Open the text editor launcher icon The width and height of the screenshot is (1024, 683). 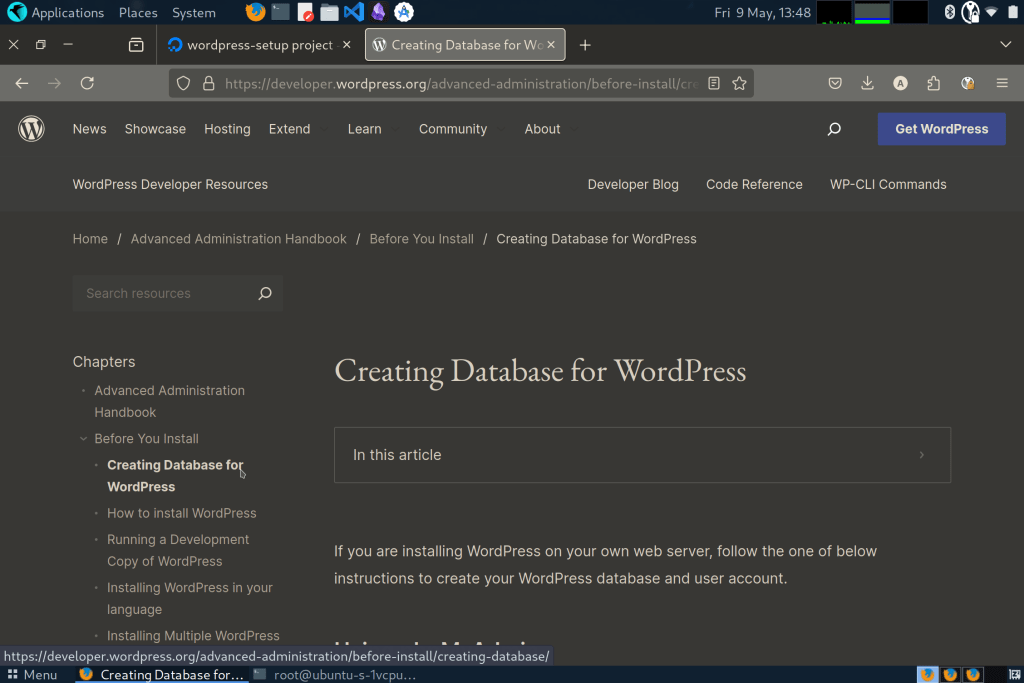click(x=305, y=12)
